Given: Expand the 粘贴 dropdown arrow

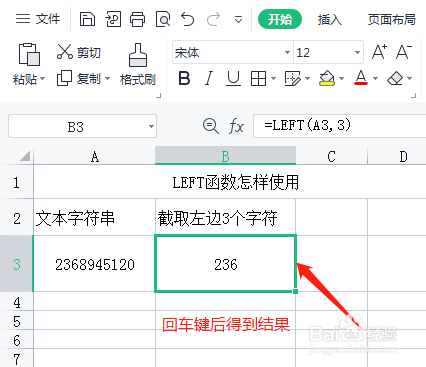Looking at the screenshot, I should point(43,79).
